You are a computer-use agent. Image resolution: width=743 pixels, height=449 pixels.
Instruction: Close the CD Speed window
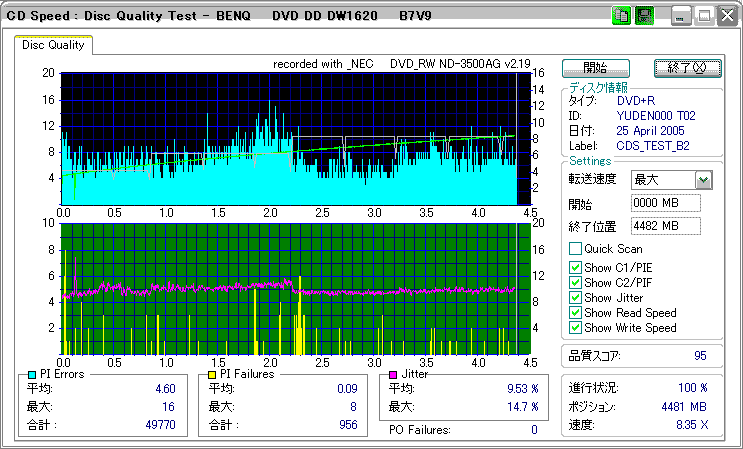pos(725,16)
